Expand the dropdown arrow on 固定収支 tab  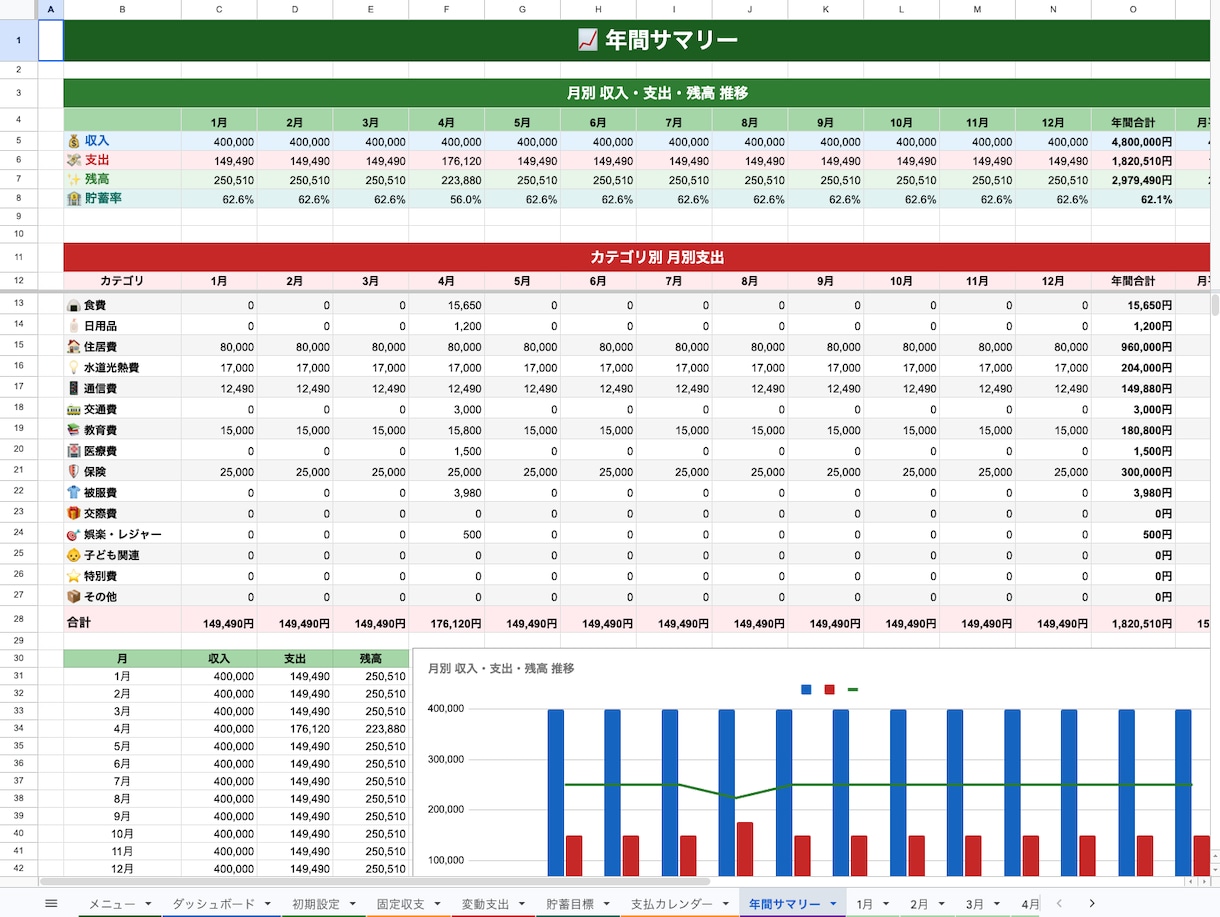(438, 903)
